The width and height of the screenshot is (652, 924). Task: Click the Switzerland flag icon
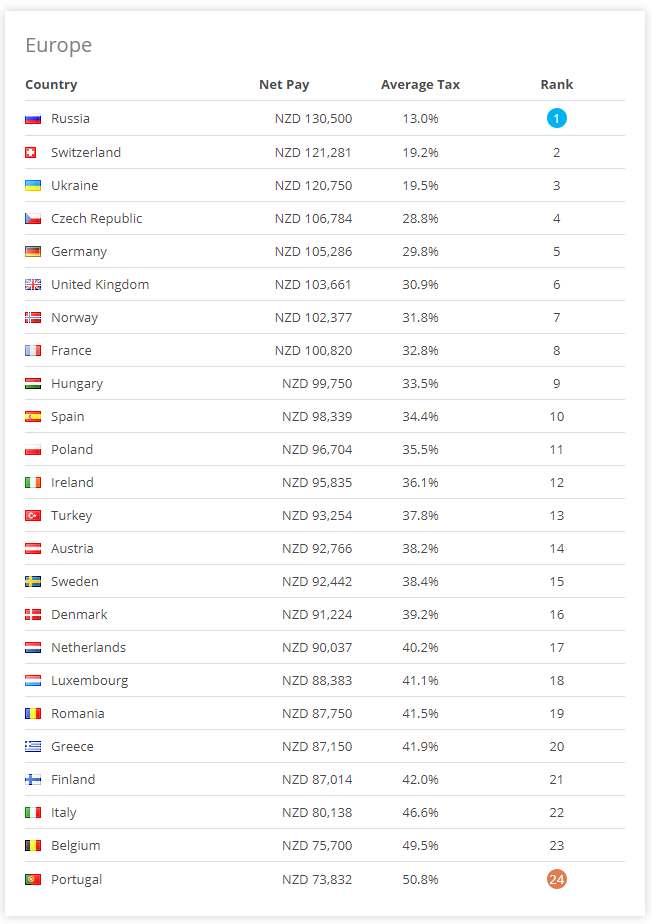31,153
